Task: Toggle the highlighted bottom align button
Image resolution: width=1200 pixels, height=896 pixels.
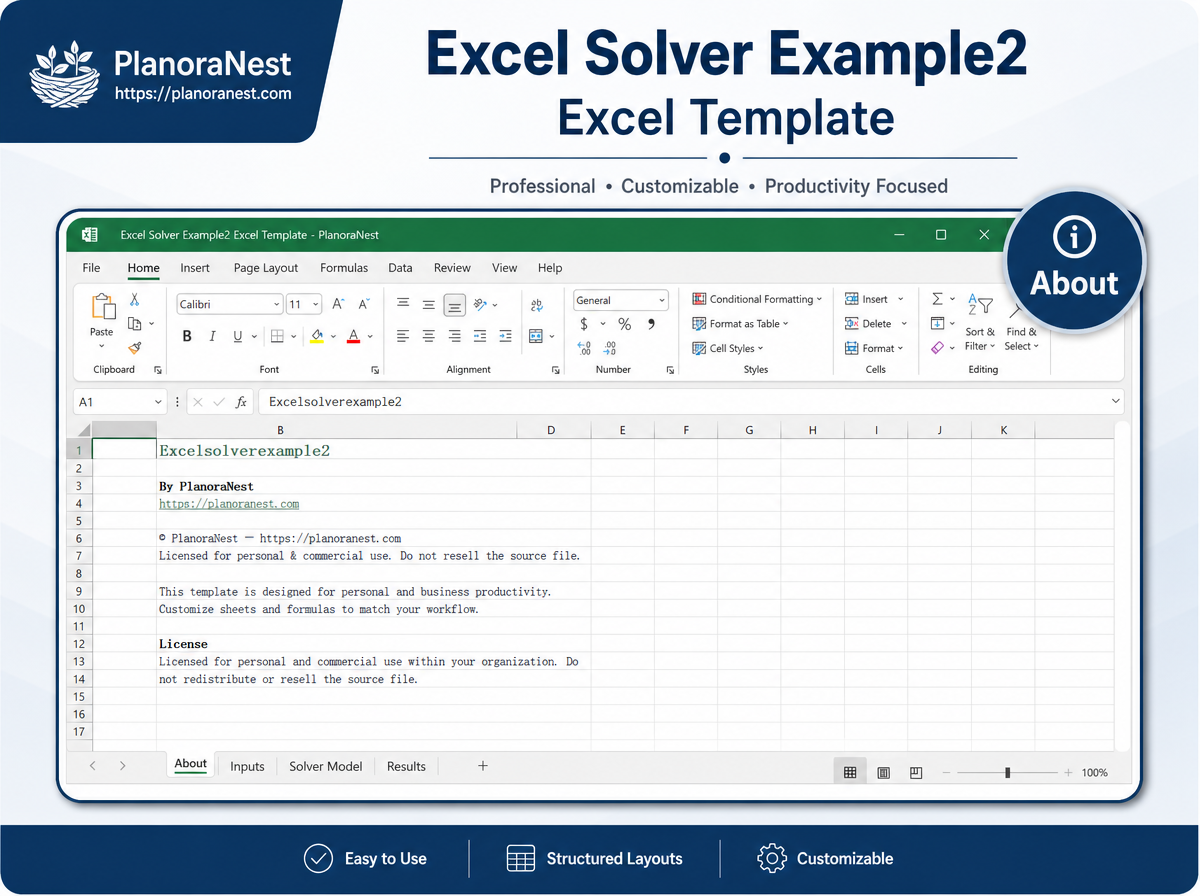Action: pos(455,304)
